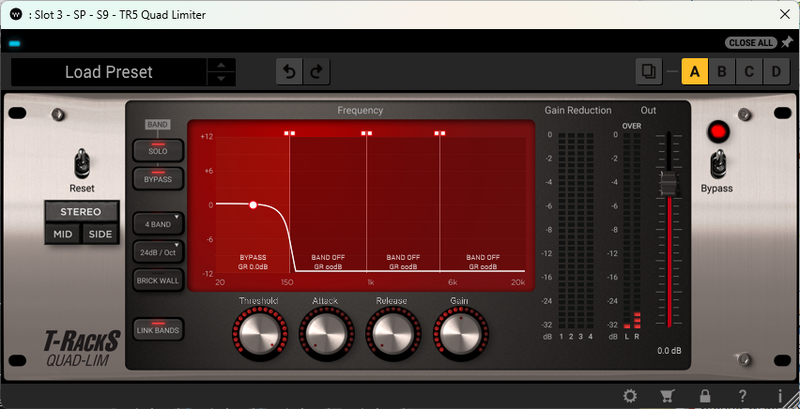The height and width of the screenshot is (409, 800).
Task: Flip the Reset toggle switch
Action: coord(82,163)
